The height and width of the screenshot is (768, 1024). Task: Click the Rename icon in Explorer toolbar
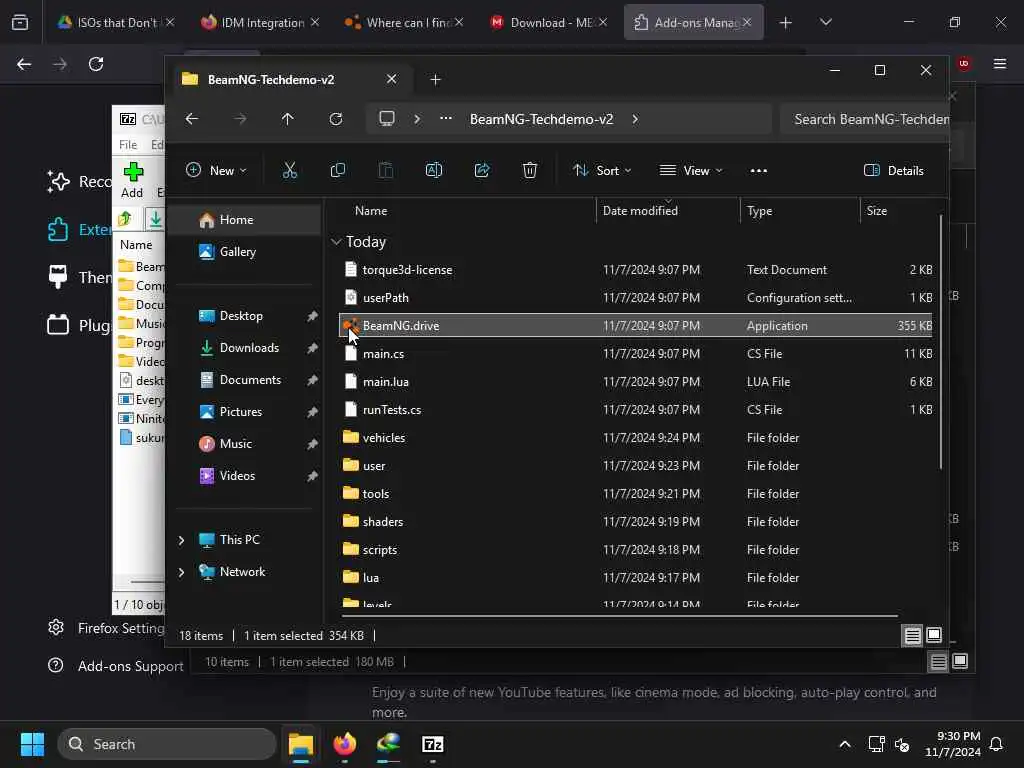coord(434,170)
